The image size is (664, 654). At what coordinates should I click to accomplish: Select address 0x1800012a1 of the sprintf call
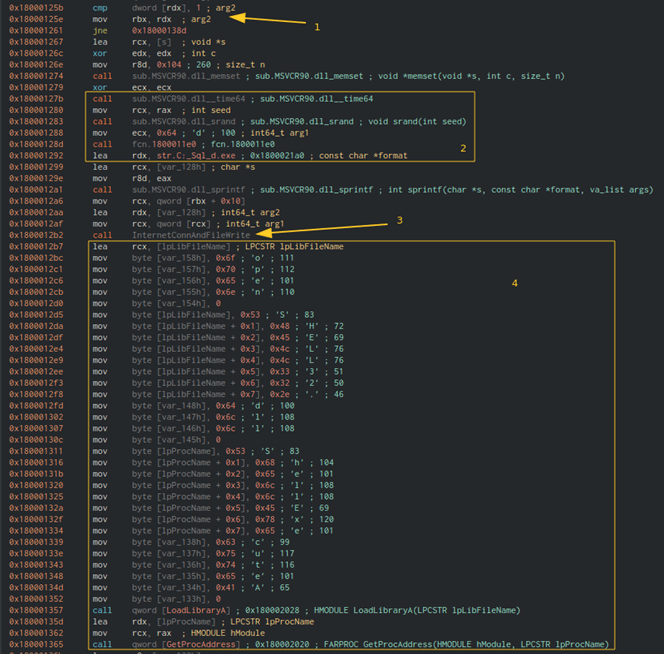tap(36, 190)
